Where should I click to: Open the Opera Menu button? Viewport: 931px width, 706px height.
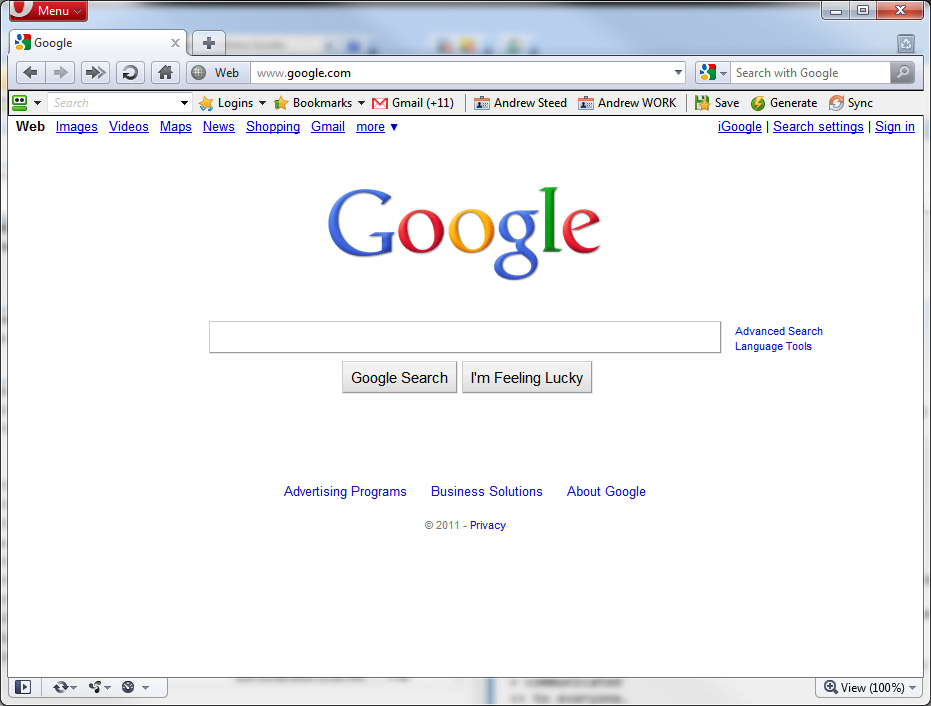[x=48, y=10]
